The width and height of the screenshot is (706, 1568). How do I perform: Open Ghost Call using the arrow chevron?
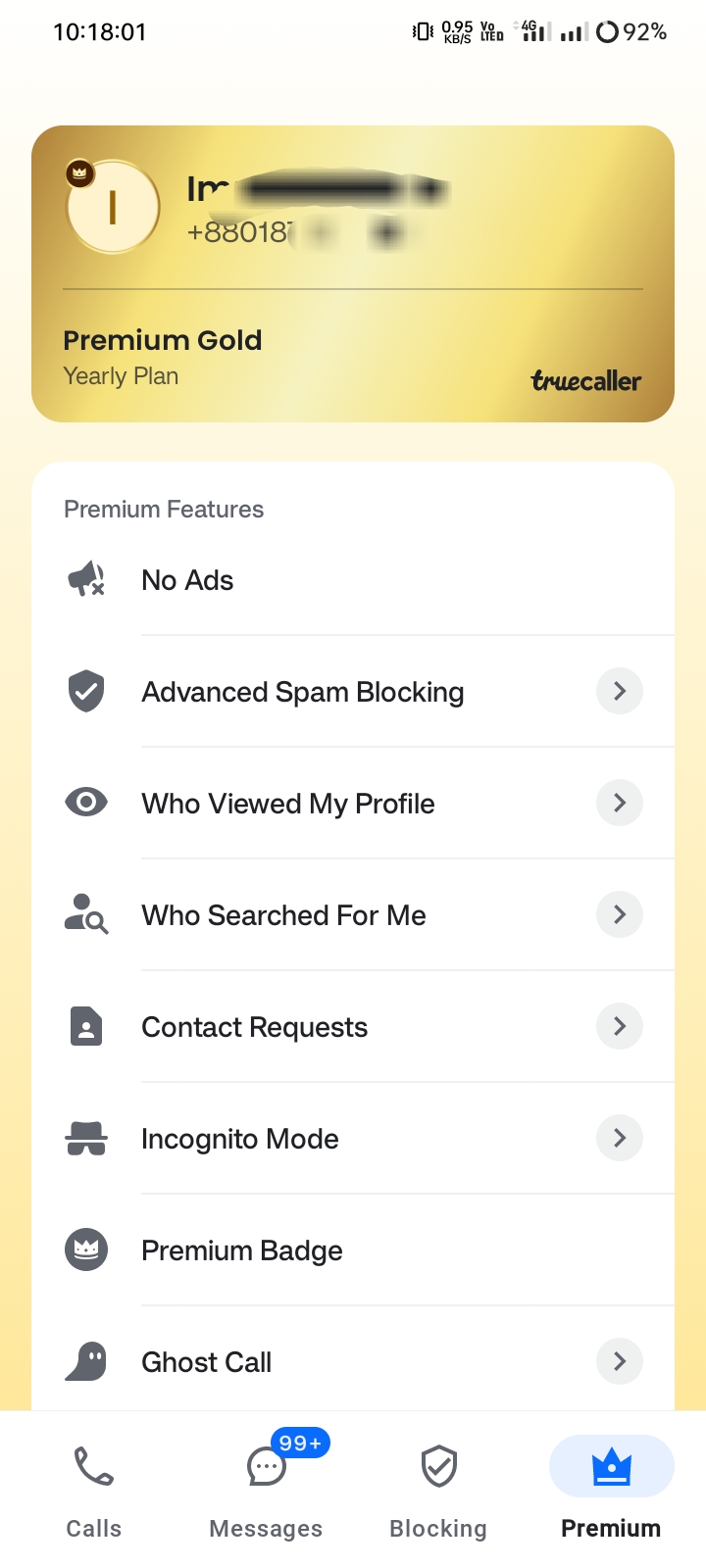(x=619, y=1361)
